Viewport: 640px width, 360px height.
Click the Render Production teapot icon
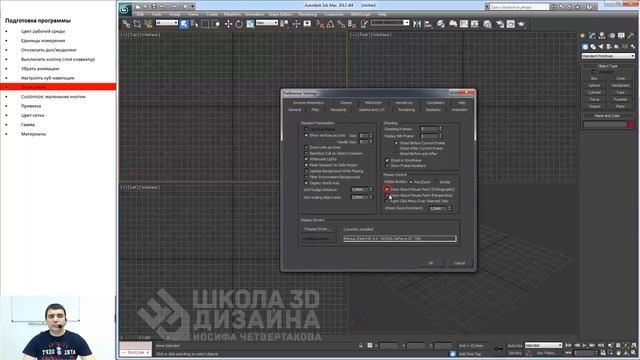(522, 24)
